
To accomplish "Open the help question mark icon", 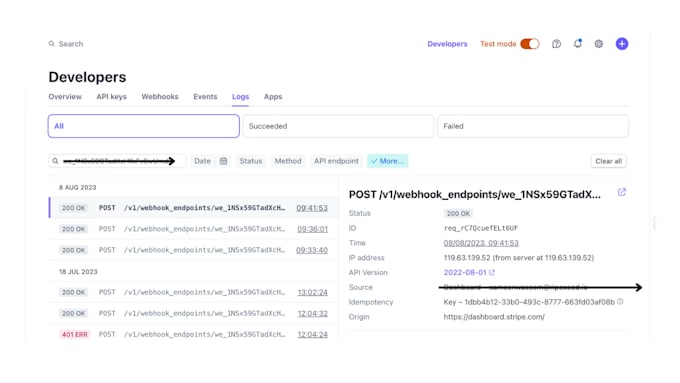I will click(556, 44).
